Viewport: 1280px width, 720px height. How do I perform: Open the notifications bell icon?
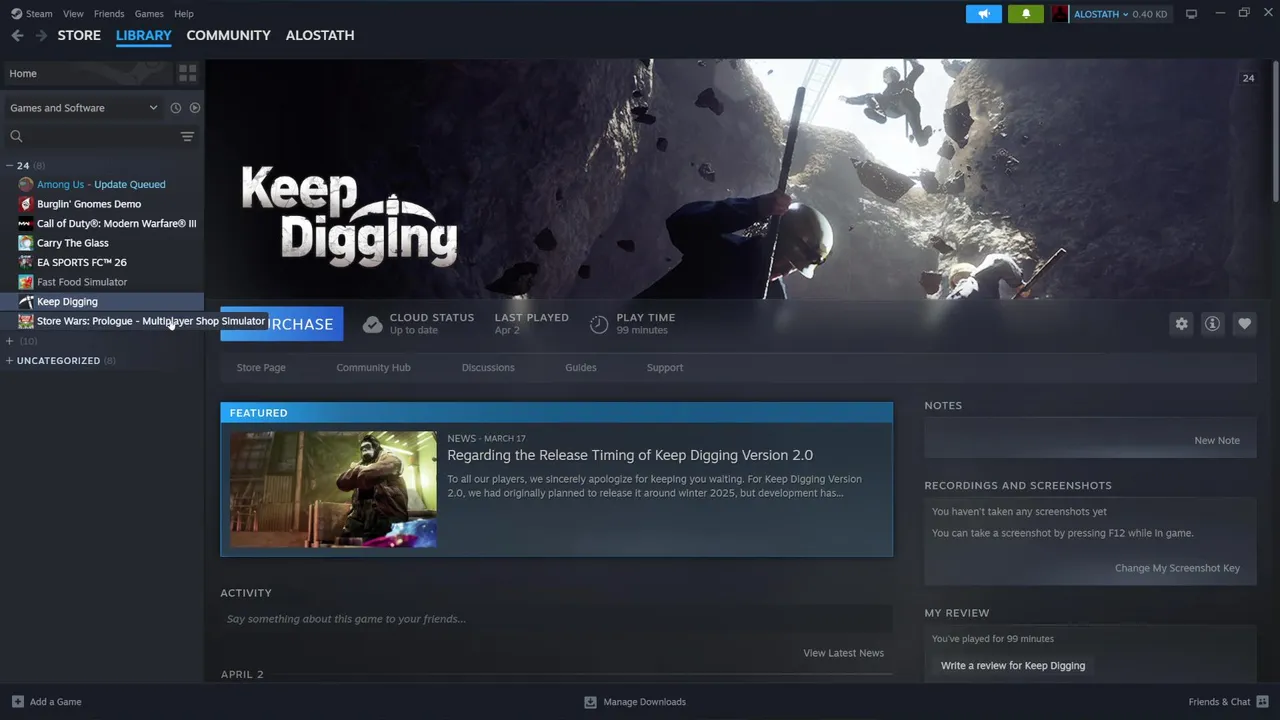point(1026,14)
